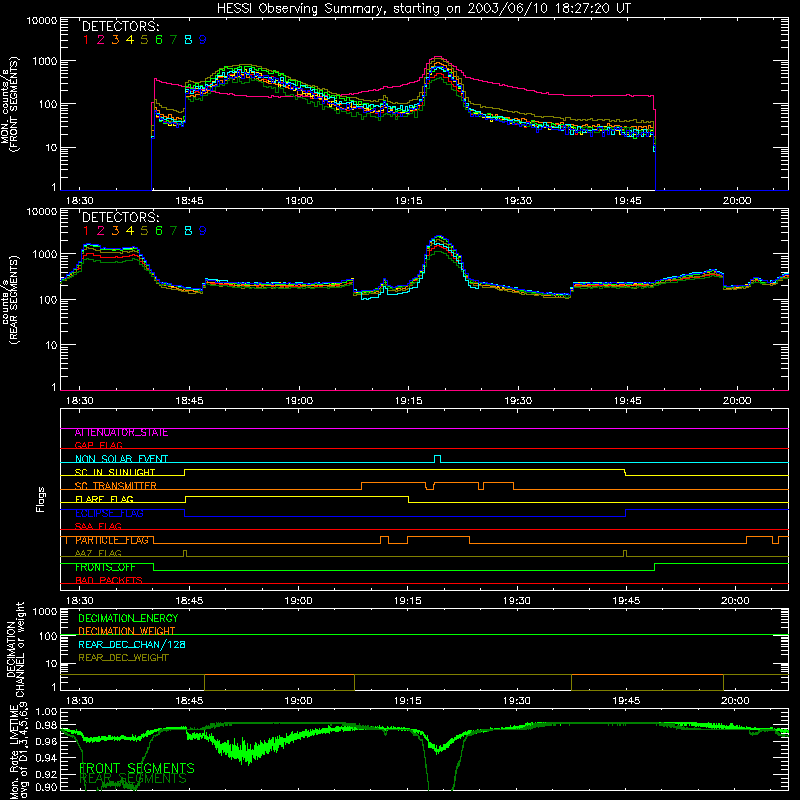Click the REAR_DEC_CHAN/128 legend label
Screen dimensions: 800x800
pos(132,644)
